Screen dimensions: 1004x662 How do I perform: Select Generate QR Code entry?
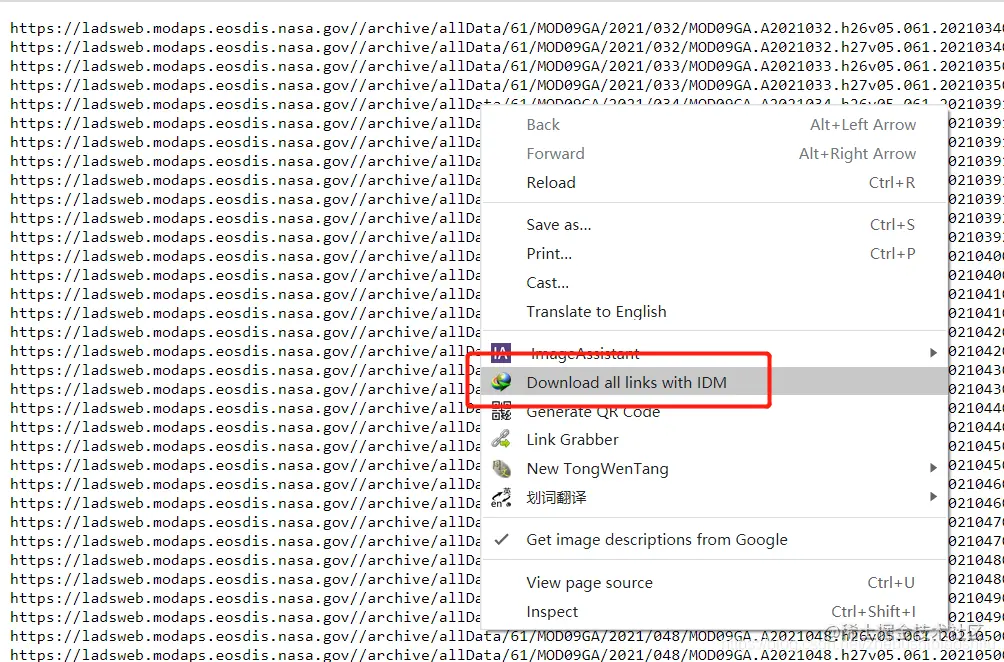[x=714, y=411]
